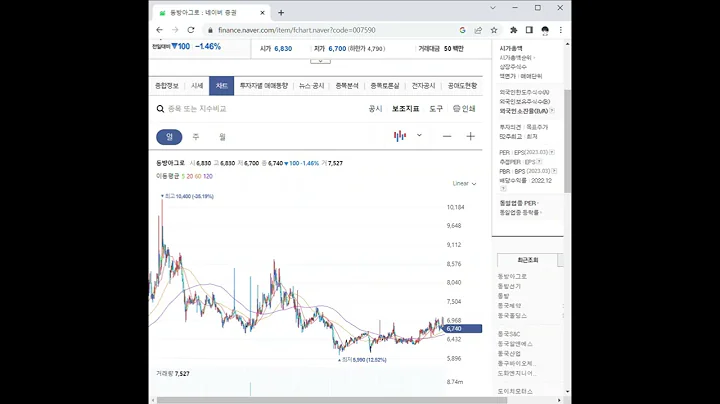Click the 20-day moving average label
The image size is (720, 404).
(x=190, y=176)
